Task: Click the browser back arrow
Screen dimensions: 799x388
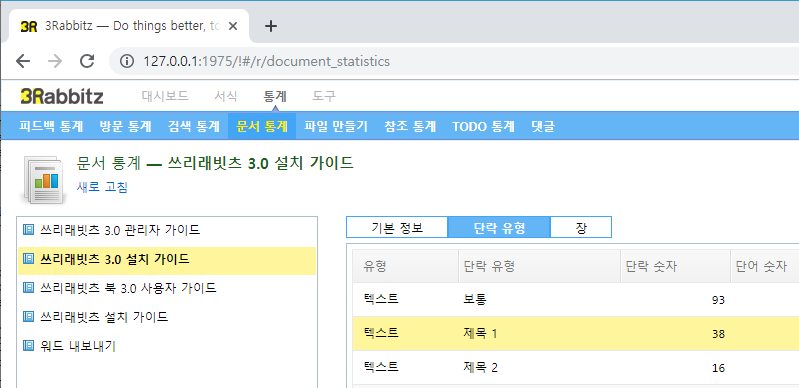Action: point(23,62)
